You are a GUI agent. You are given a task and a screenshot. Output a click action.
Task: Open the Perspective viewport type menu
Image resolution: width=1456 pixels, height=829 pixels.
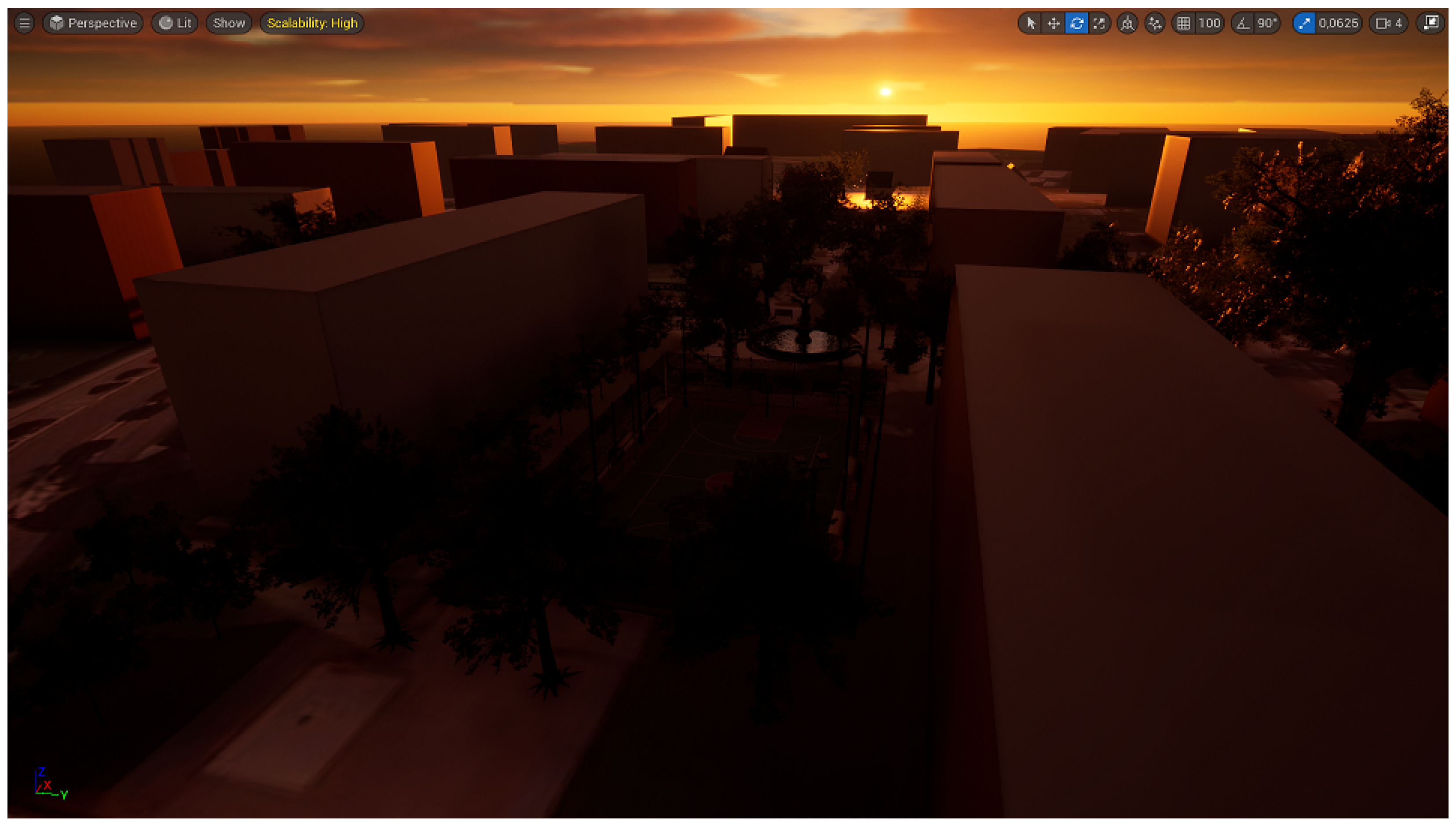[93, 23]
